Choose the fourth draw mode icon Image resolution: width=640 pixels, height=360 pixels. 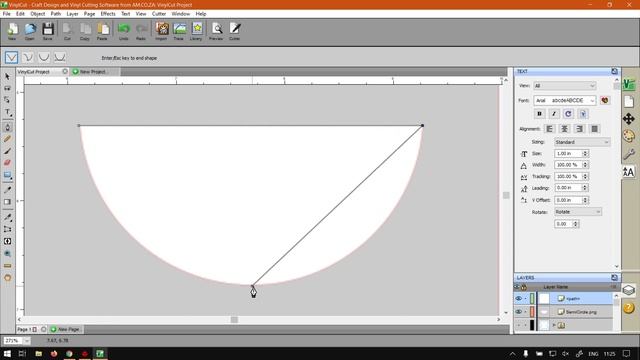(x=60, y=57)
